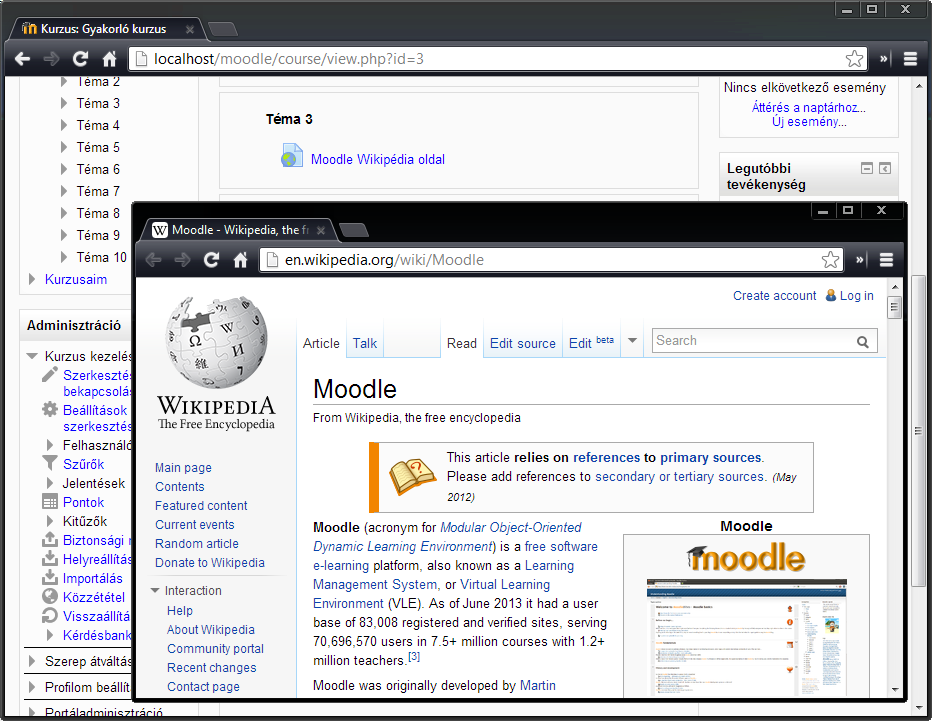Follow the Áttérés a naptárhoz link

coord(808,108)
